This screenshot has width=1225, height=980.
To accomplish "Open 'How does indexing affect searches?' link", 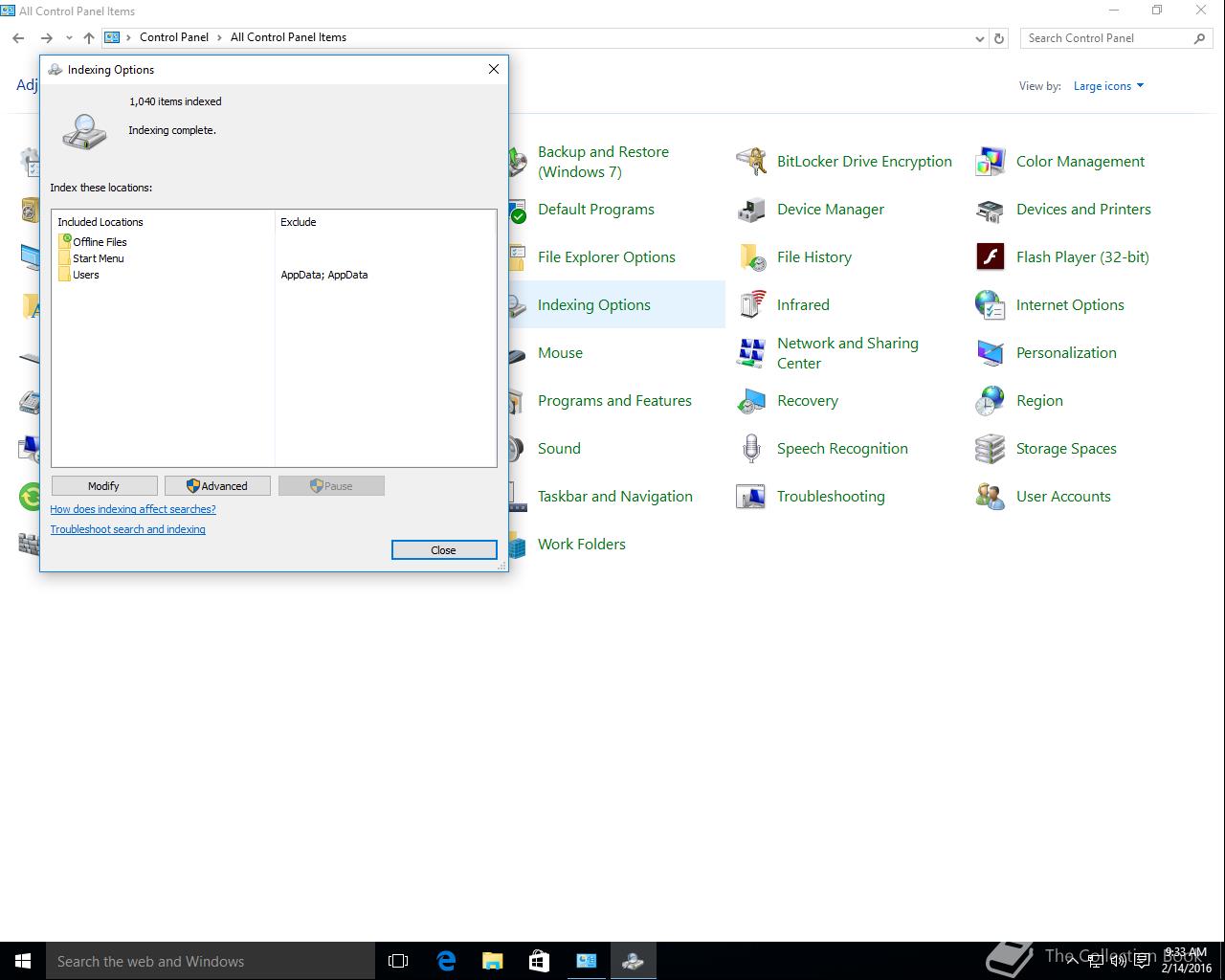I will [x=133, y=509].
